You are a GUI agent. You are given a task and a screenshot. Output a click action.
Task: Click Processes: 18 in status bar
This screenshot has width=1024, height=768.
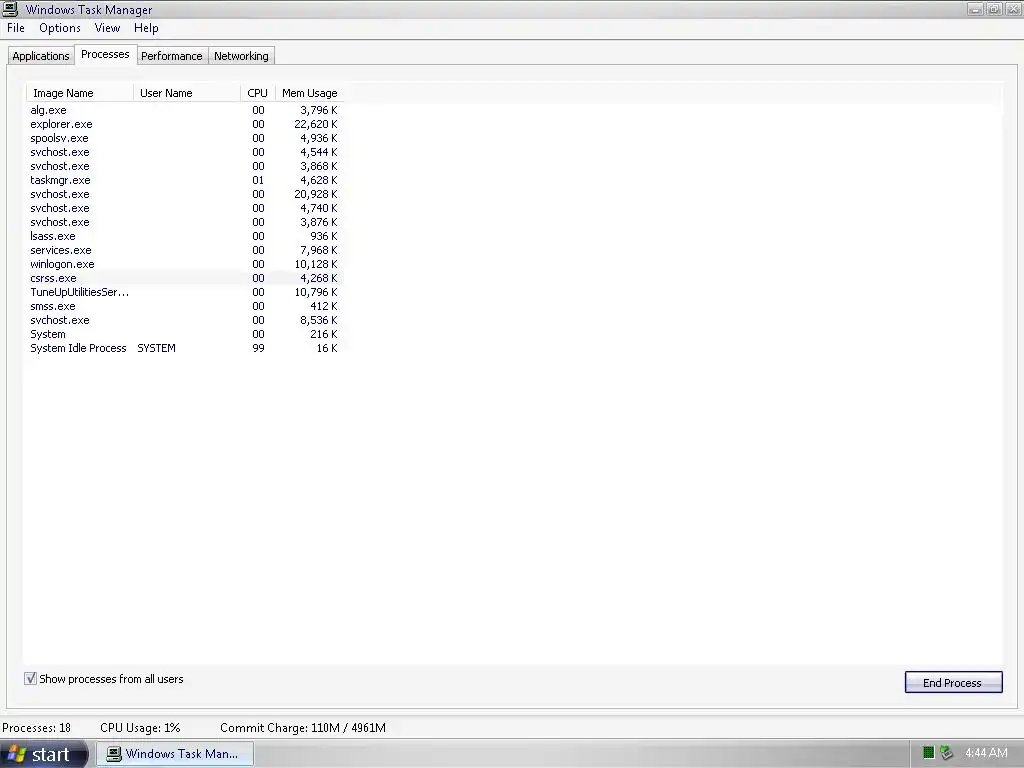(37, 728)
